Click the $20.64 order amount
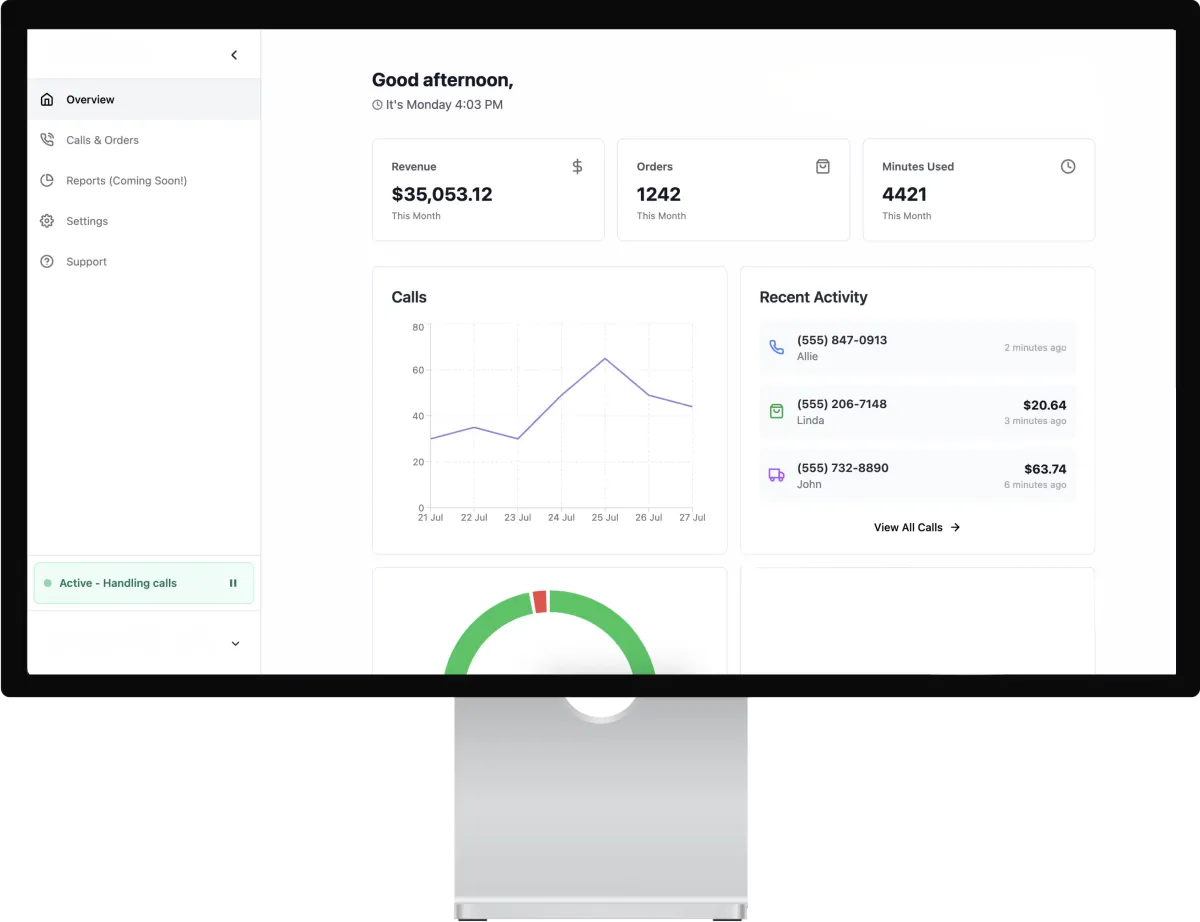This screenshot has height=922, width=1200. pyautogui.click(x=1045, y=405)
